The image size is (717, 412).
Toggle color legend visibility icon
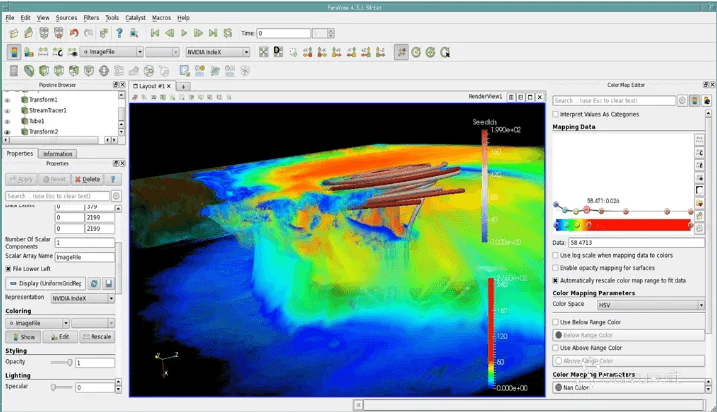14,51
